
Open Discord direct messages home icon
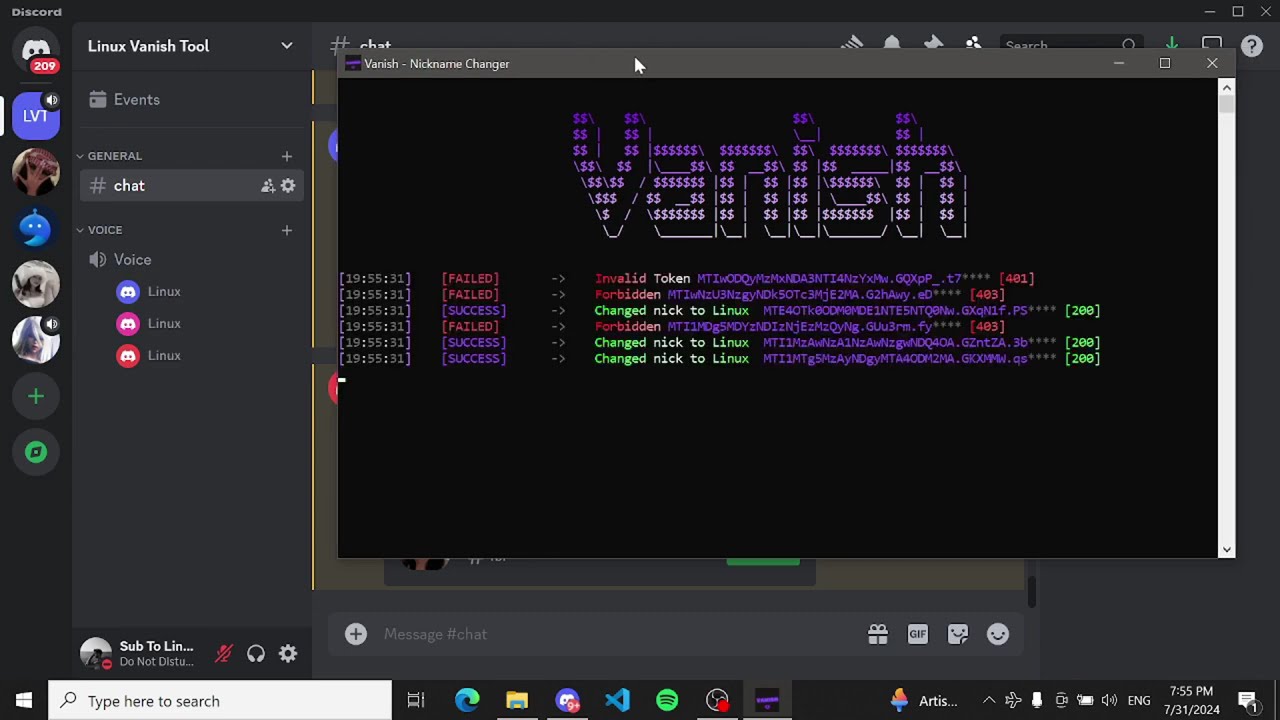point(36,52)
